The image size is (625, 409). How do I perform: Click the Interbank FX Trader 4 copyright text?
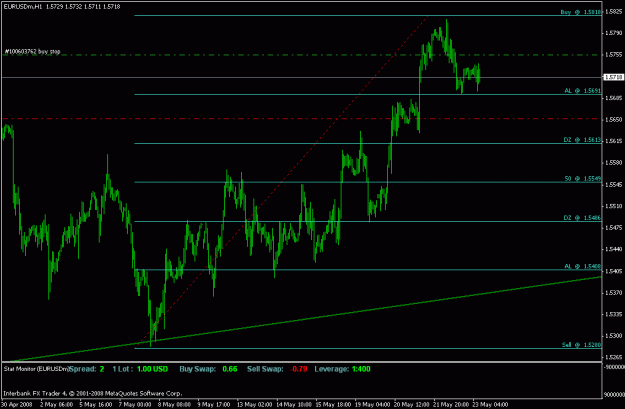click(x=92, y=393)
